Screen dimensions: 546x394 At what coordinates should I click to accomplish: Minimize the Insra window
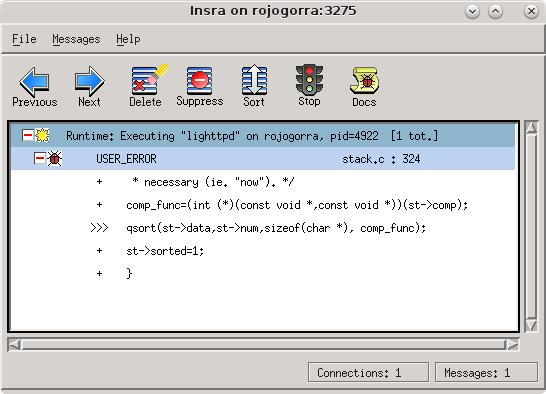coord(472,11)
